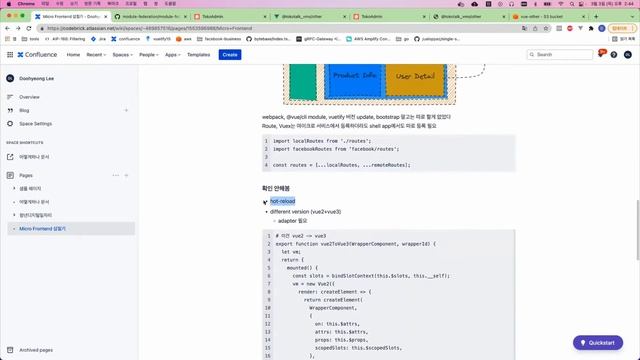This screenshot has height=360, width=640.
Task: Click the page vertical scrollbar
Action: click(638, 229)
